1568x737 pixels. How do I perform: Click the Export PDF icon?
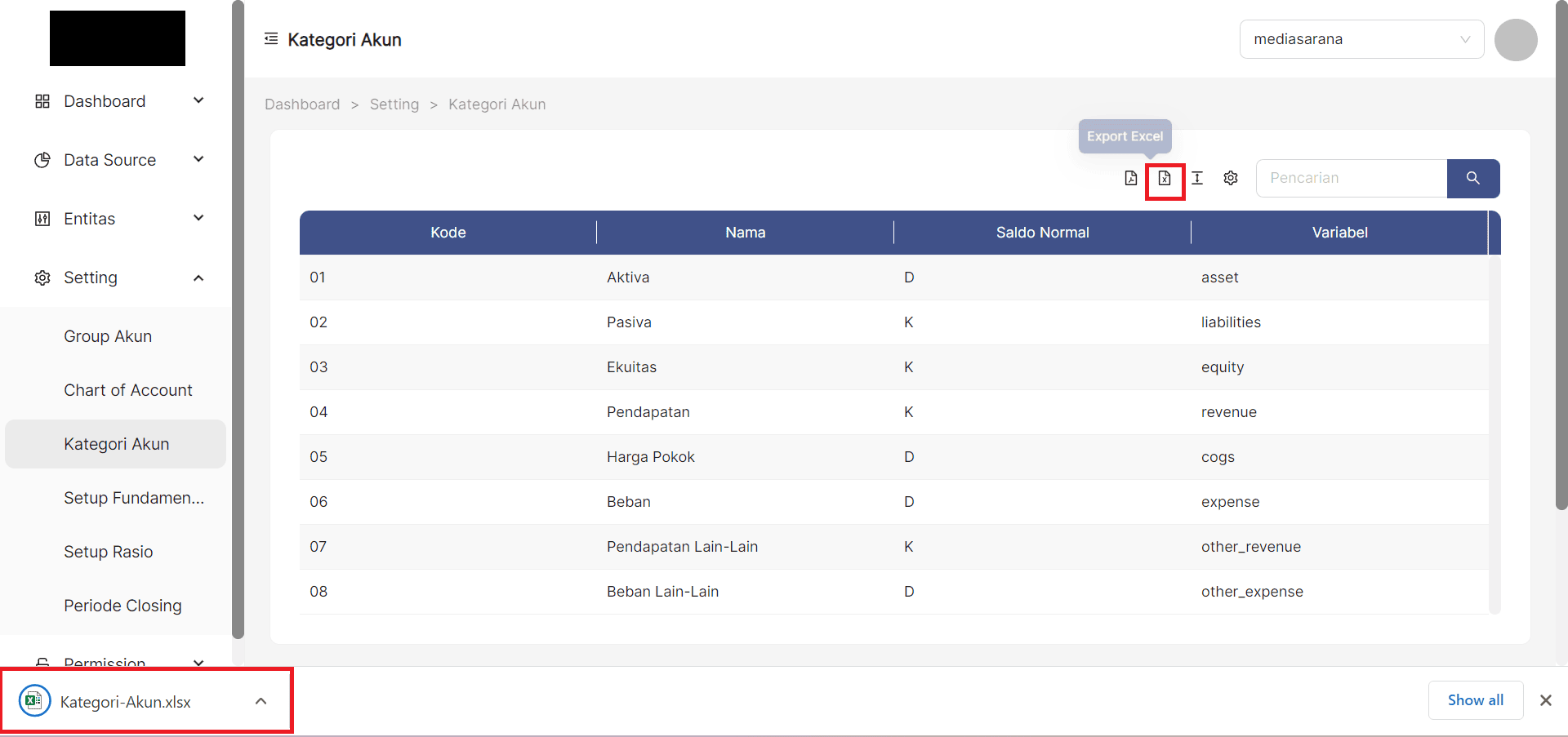(x=1130, y=178)
